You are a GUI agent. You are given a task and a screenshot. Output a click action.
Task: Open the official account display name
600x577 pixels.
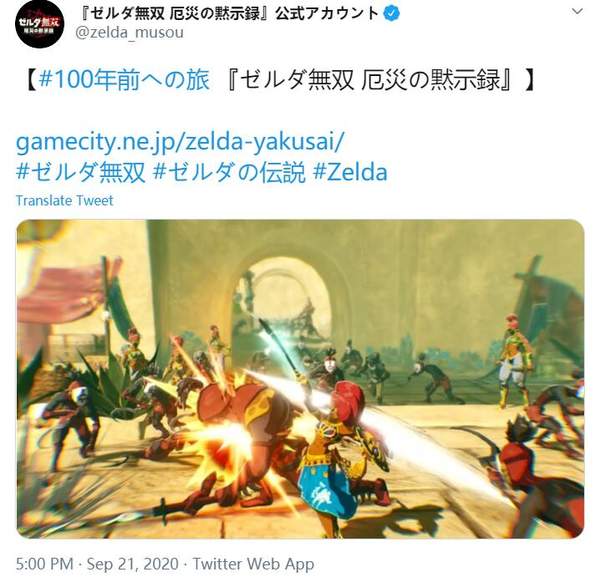point(229,14)
